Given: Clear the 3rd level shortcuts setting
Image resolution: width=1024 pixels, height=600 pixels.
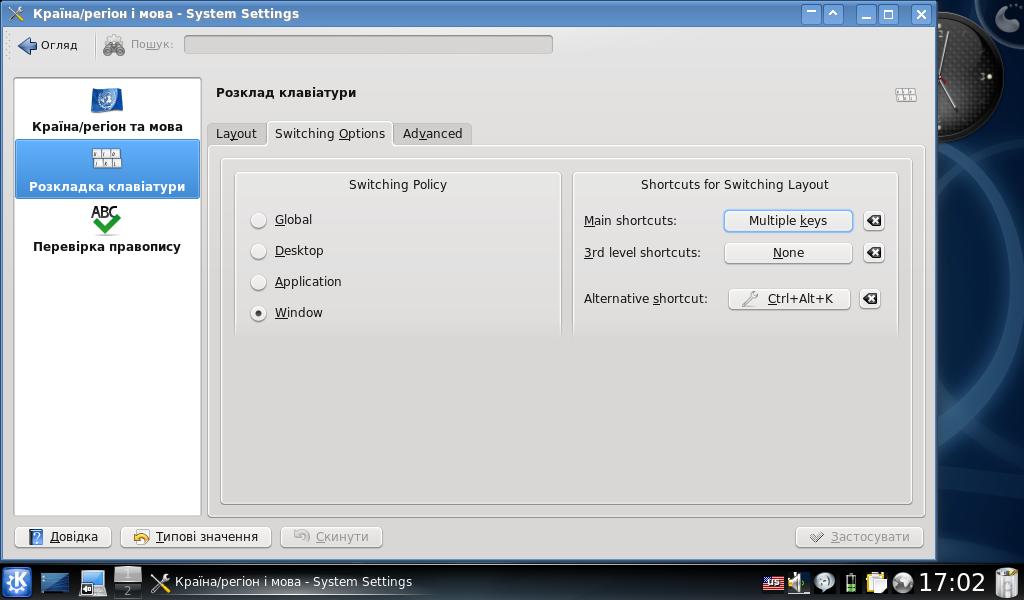Looking at the screenshot, I should 874,253.
